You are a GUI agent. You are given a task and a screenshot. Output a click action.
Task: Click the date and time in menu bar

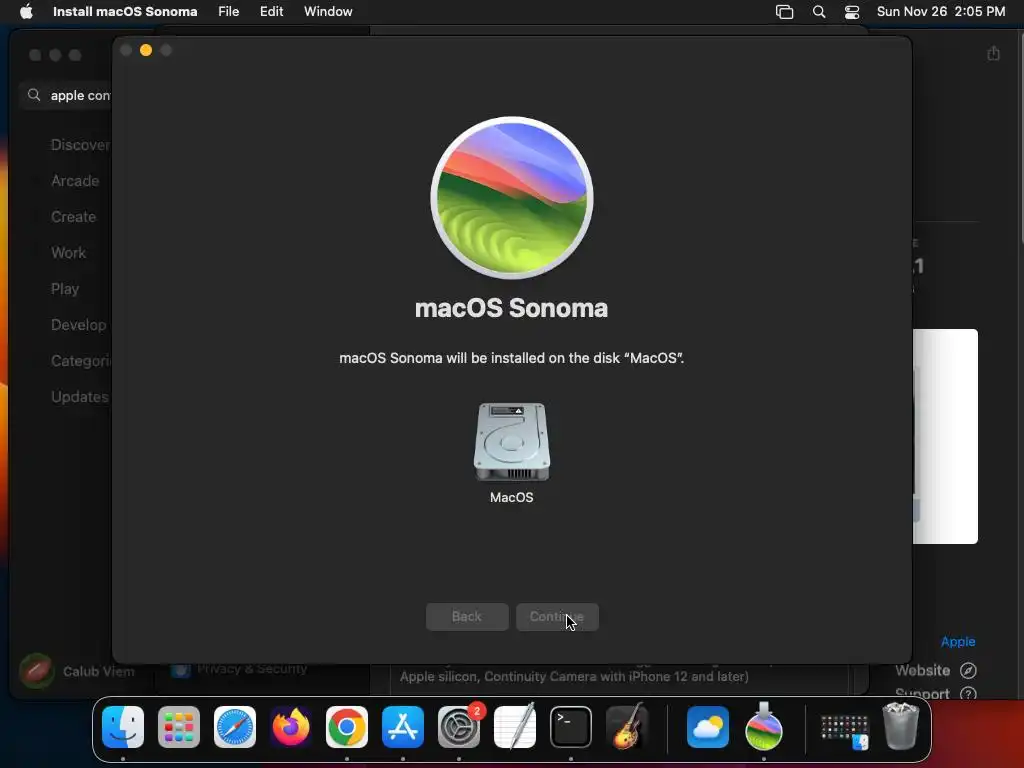940,11
